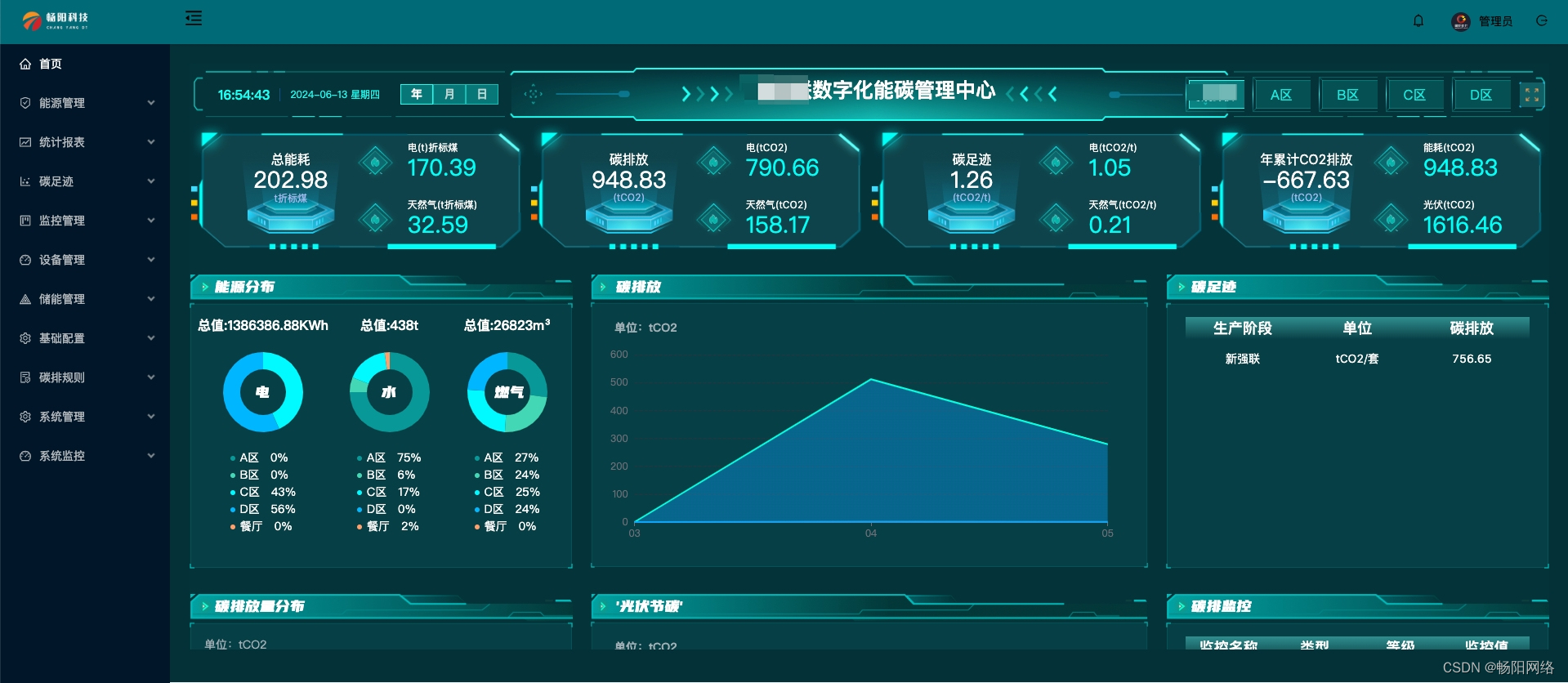
Task: Click the diamond icon beside 电(tCO2/t)
Action: pyautogui.click(x=1056, y=162)
